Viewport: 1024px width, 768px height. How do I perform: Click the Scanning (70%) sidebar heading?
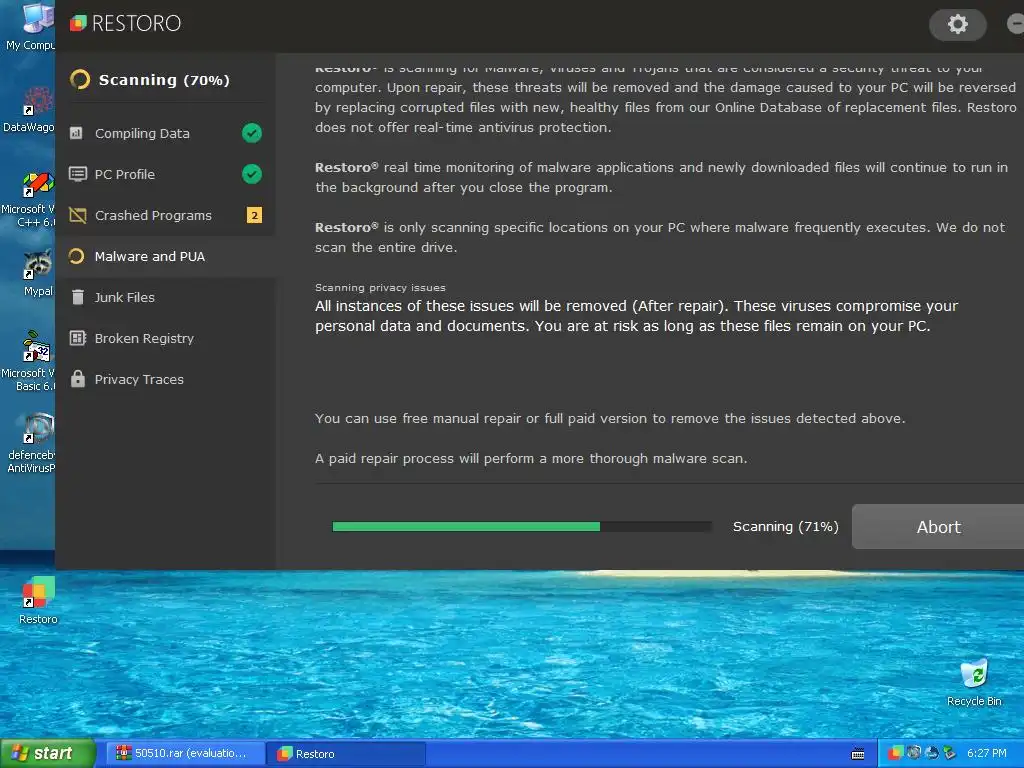(164, 80)
